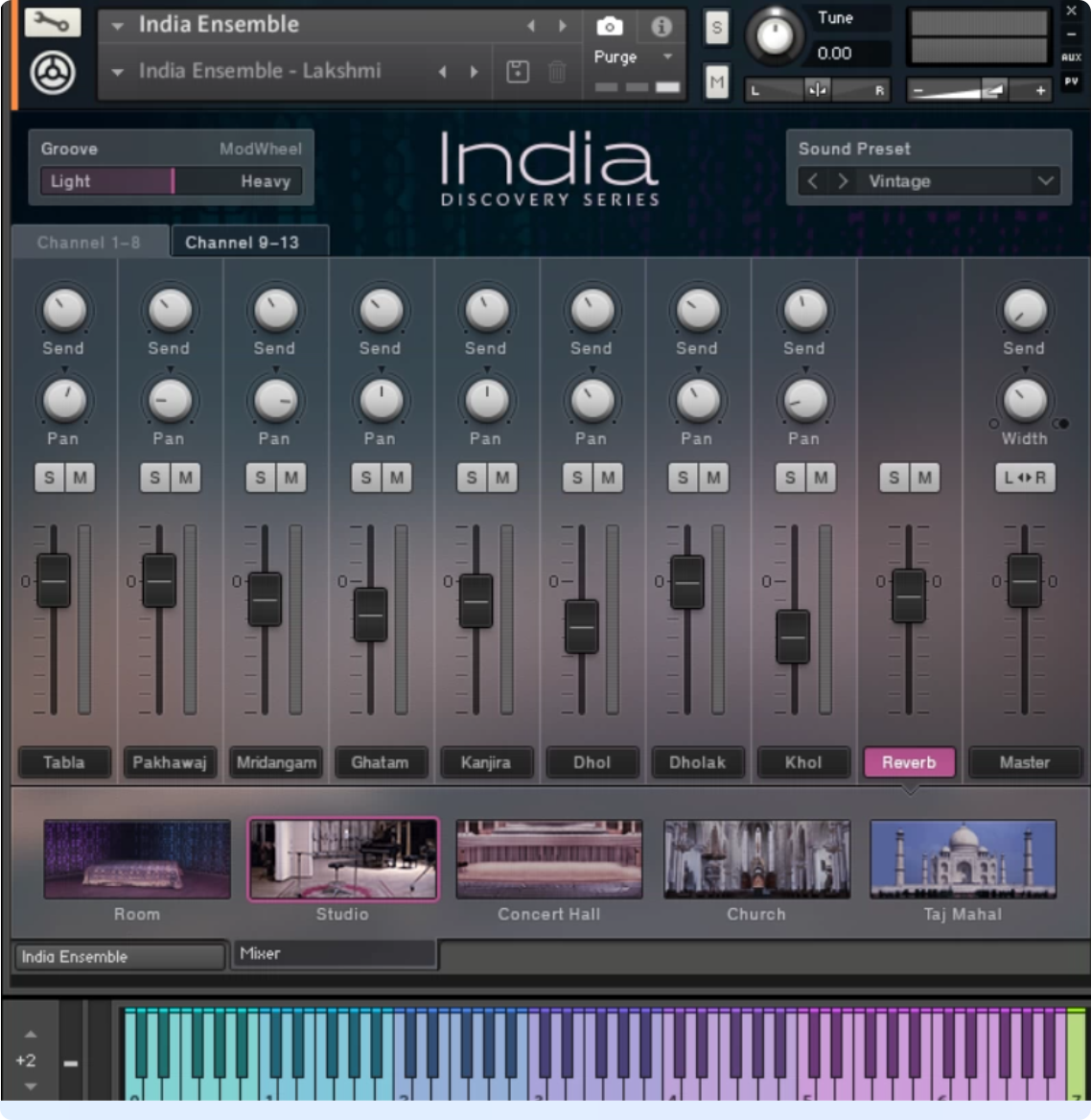Select the Master channel button
This screenshot has height=1120, width=1091.
(x=1025, y=762)
